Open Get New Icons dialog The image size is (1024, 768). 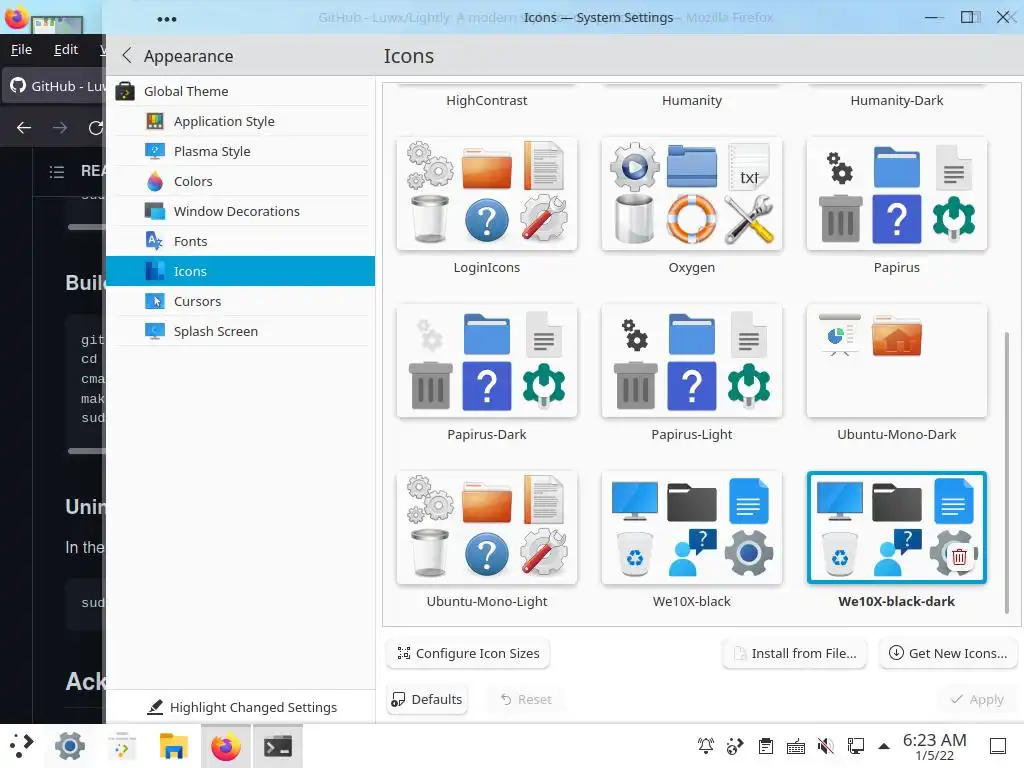[948, 654]
